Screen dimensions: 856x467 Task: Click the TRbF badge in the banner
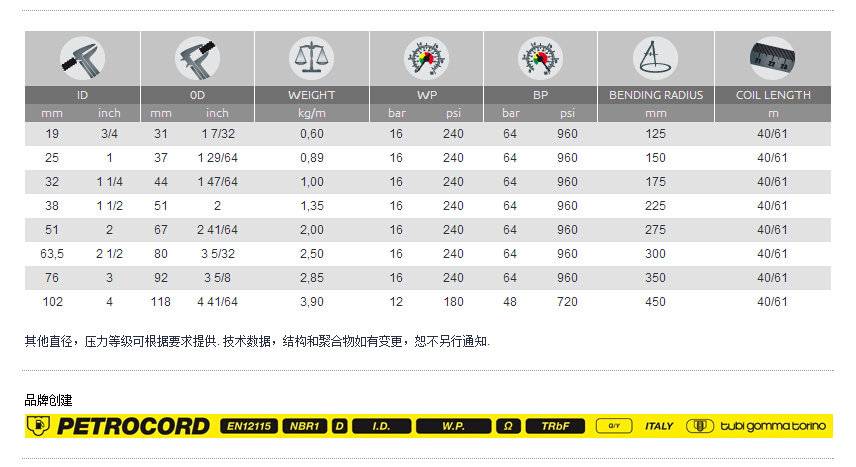pyautogui.click(x=555, y=426)
